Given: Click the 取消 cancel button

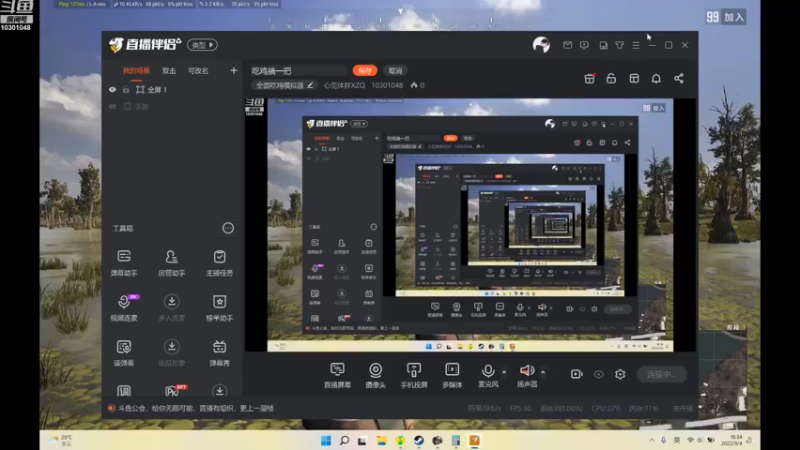Looking at the screenshot, I should 395,70.
